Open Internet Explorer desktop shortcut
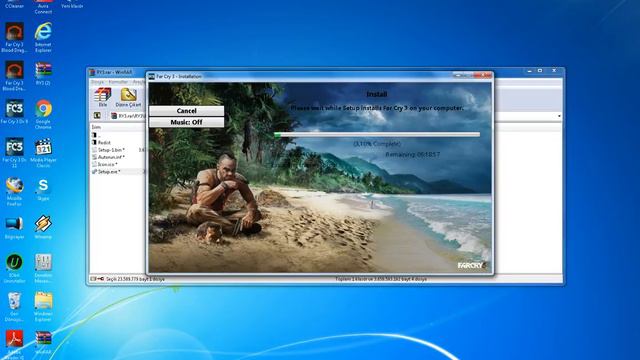 click(x=43, y=38)
